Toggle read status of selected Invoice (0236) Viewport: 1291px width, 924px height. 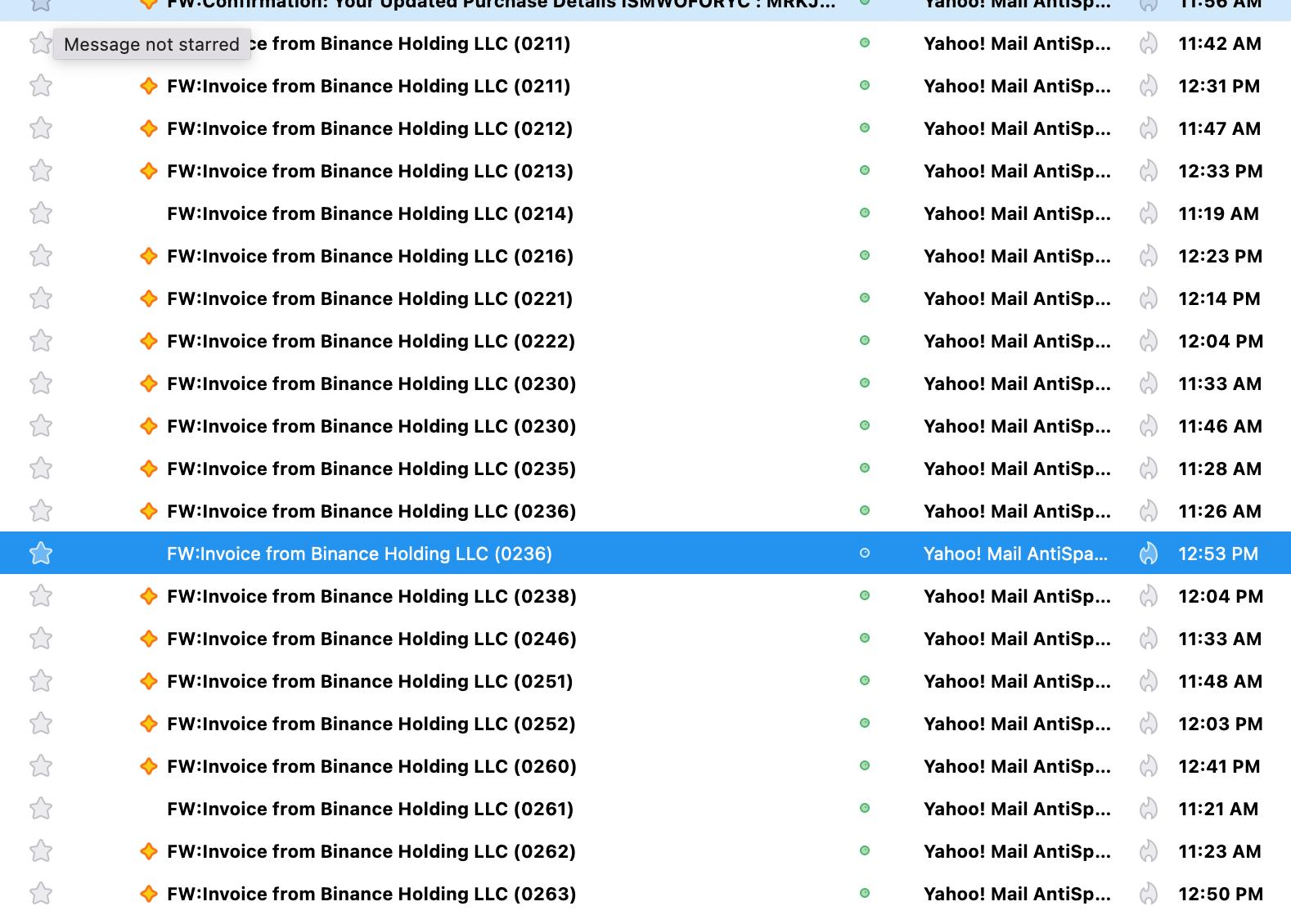pyautogui.click(x=865, y=554)
